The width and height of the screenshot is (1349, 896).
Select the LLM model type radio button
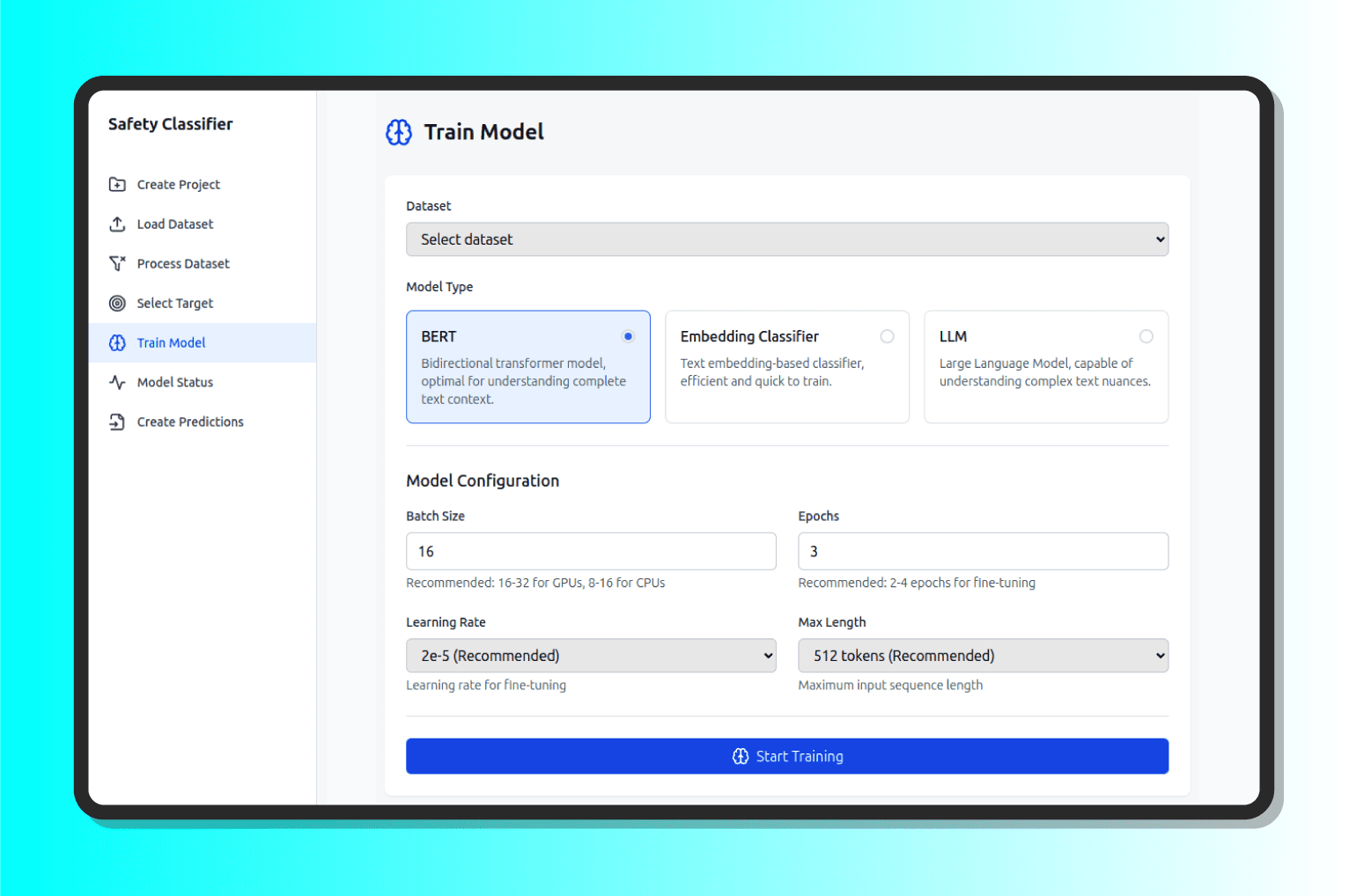tap(1146, 336)
